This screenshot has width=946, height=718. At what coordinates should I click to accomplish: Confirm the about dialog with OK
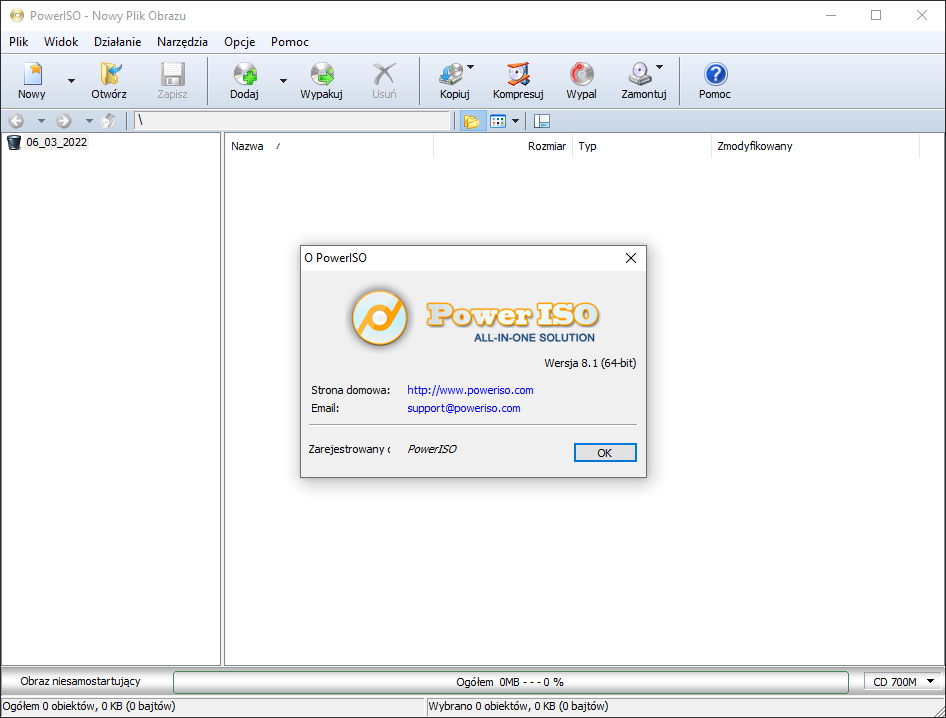(605, 453)
